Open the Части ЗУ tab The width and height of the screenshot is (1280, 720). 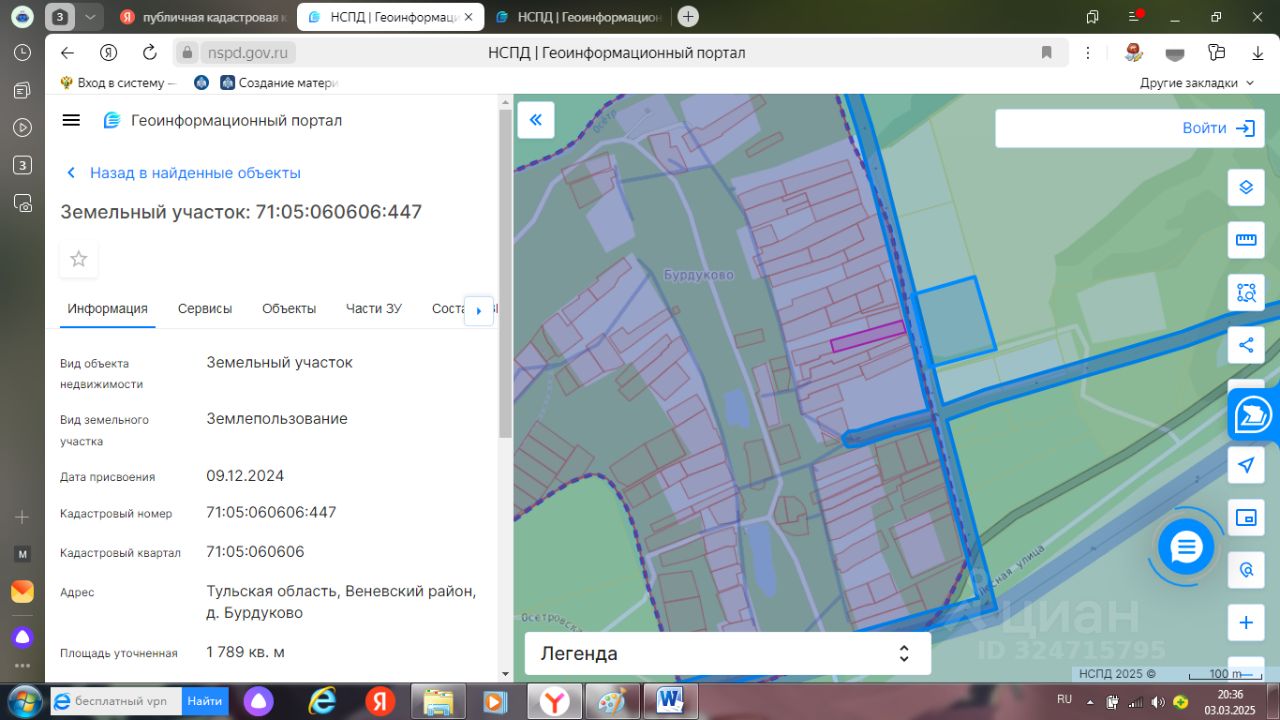click(374, 309)
